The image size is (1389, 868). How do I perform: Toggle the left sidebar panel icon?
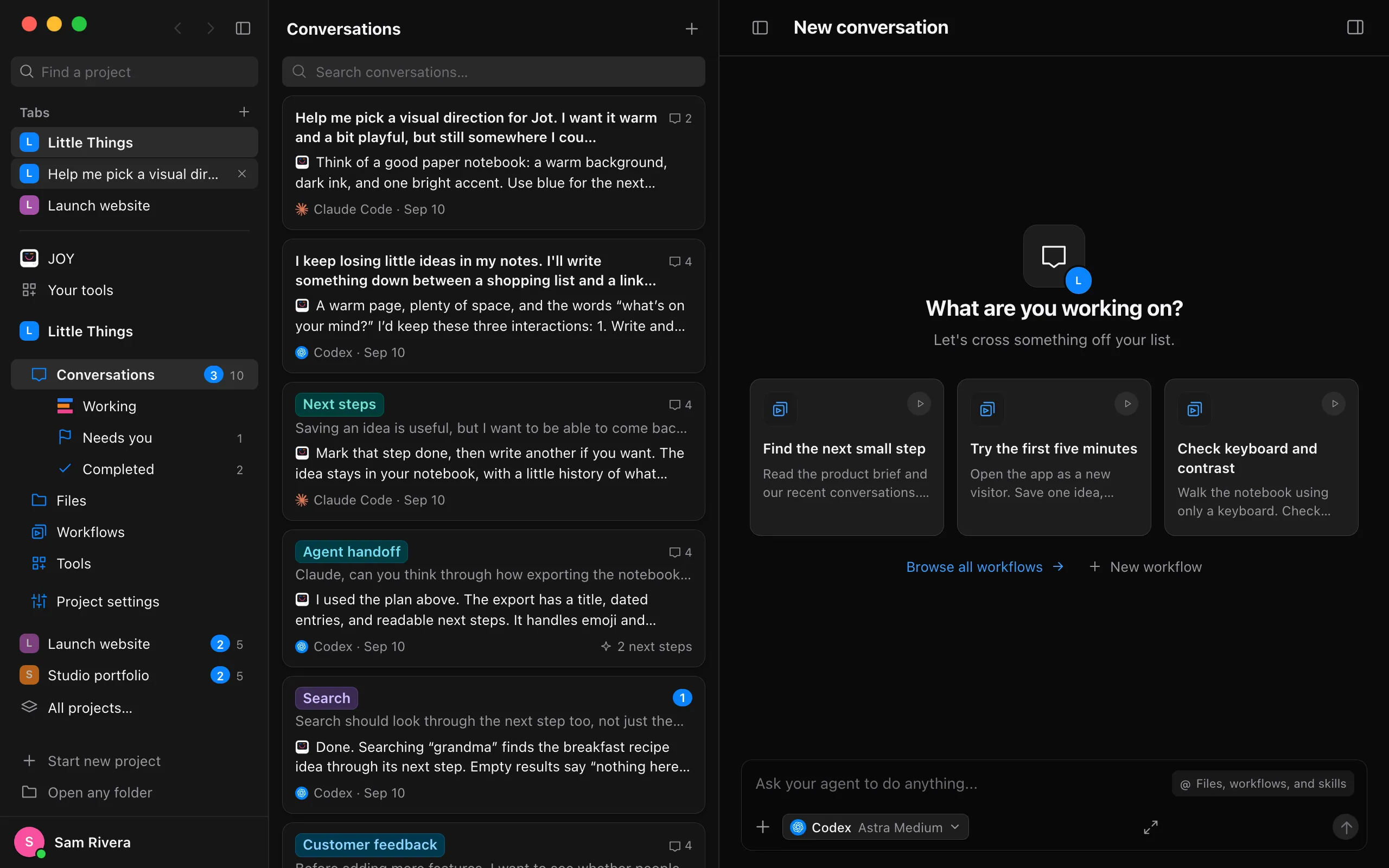243,28
